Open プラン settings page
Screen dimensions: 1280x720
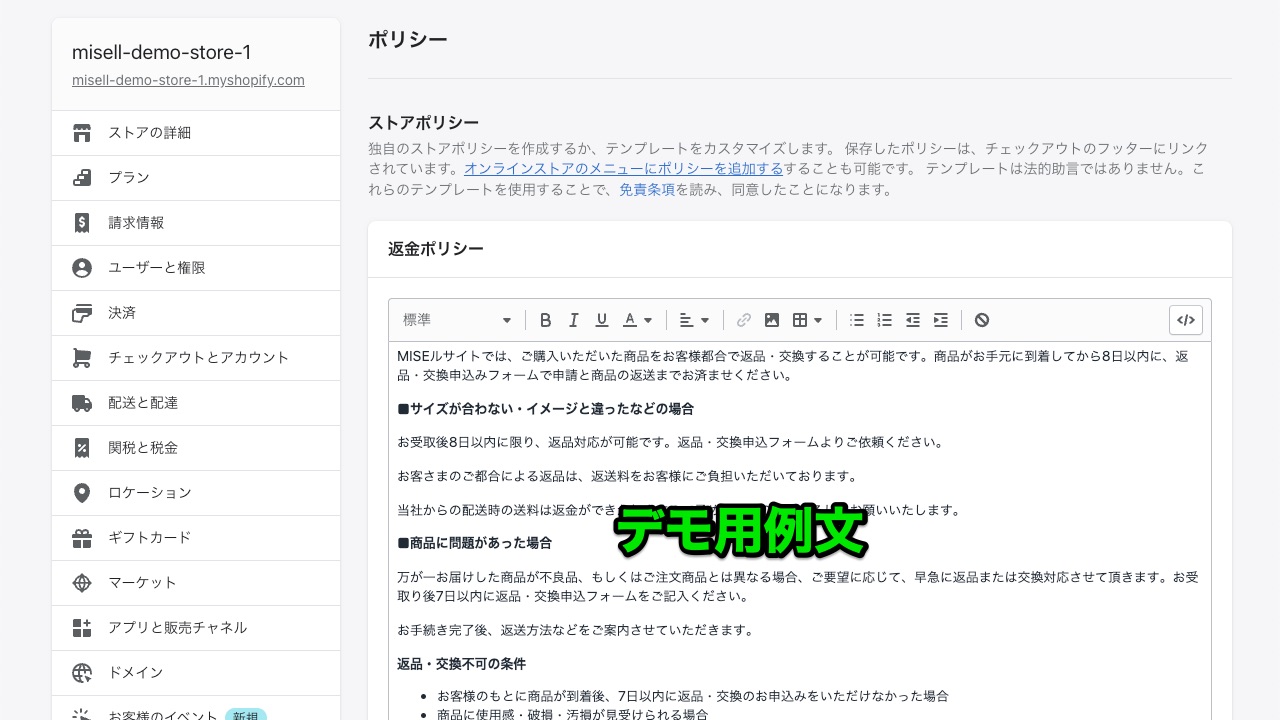click(196, 178)
